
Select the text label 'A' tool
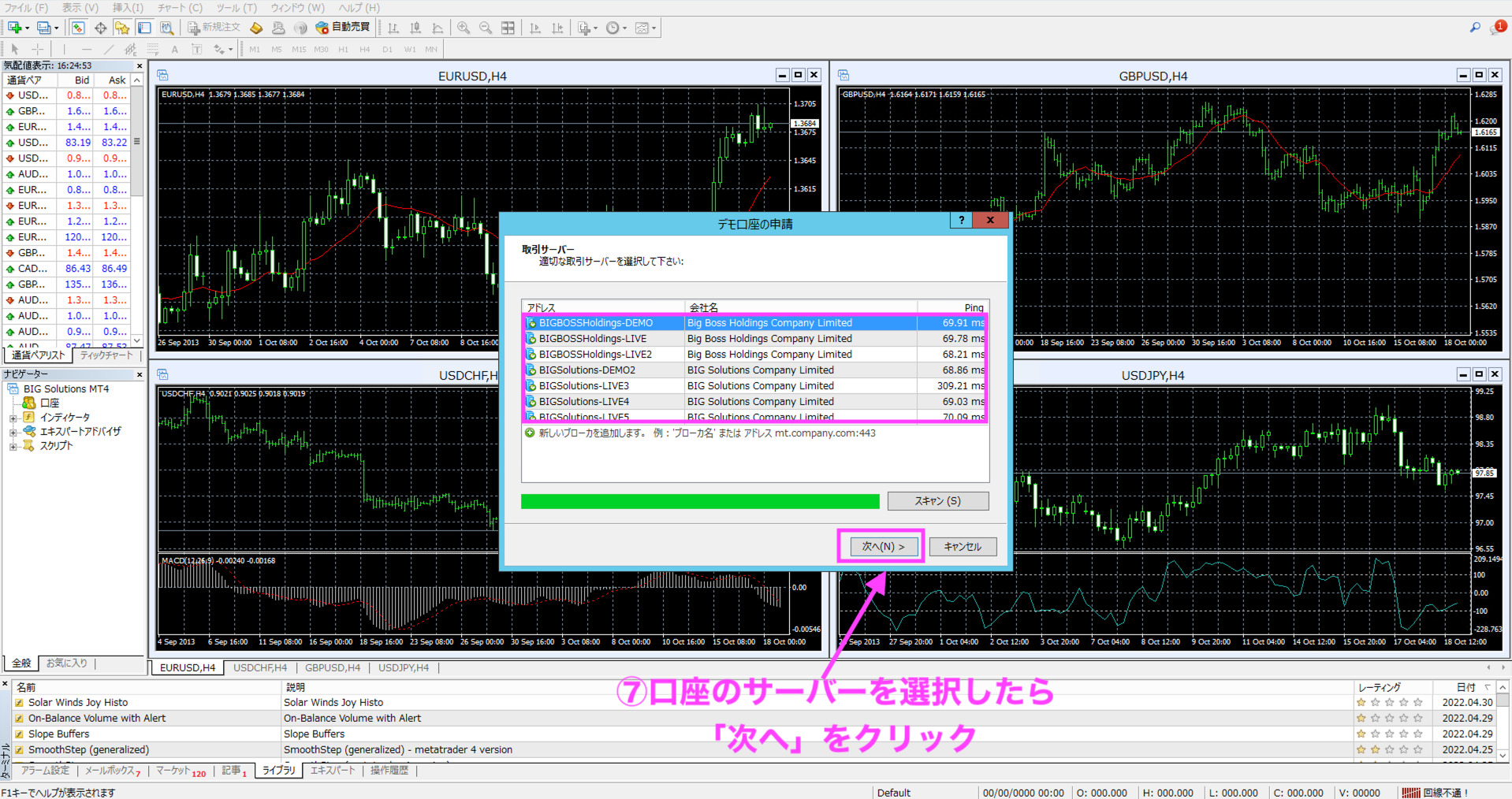click(x=175, y=49)
